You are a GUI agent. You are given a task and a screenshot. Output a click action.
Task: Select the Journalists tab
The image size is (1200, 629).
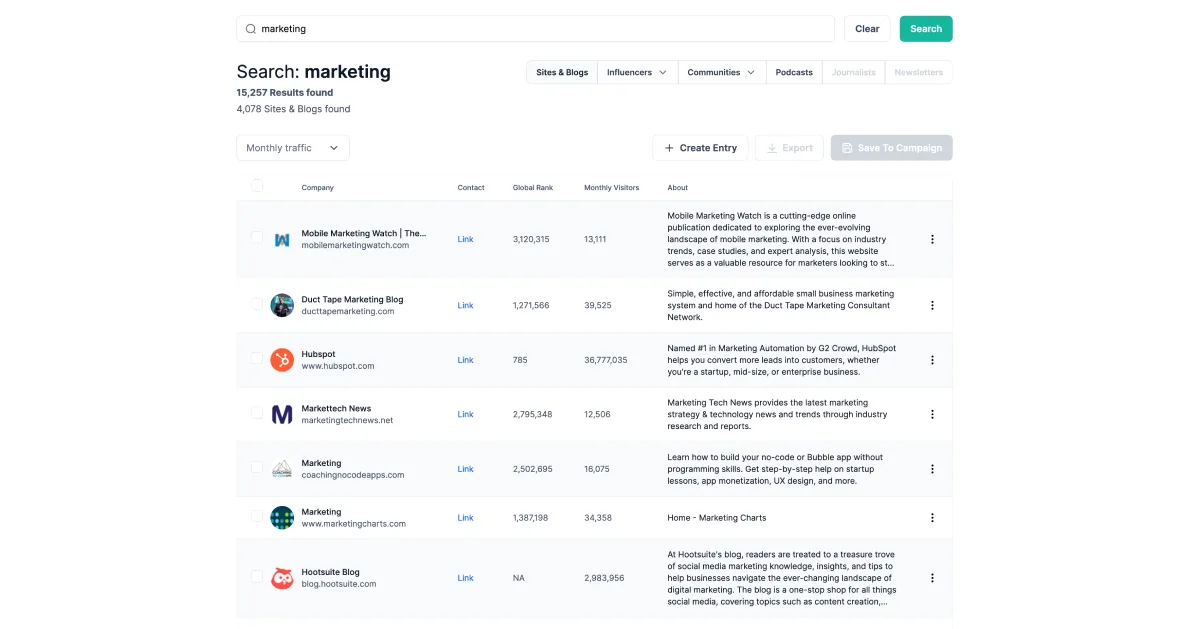[854, 72]
